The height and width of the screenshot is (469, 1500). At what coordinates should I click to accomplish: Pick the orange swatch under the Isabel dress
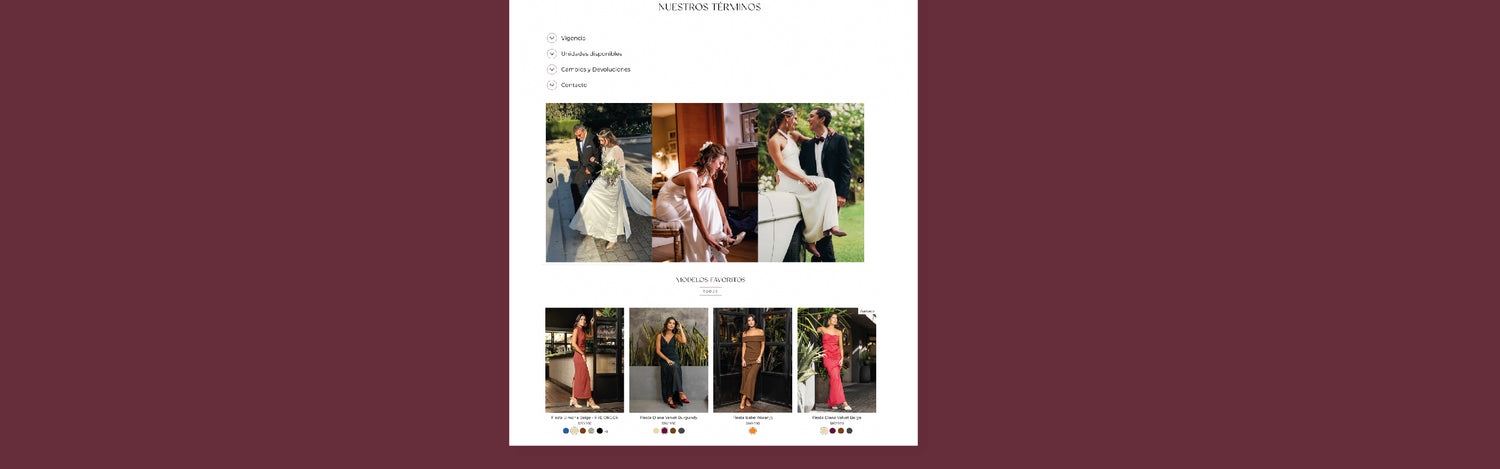click(x=753, y=431)
